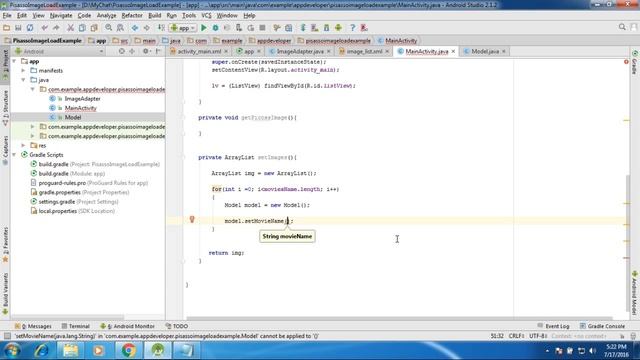Click the Help question mark icon

click(353, 28)
